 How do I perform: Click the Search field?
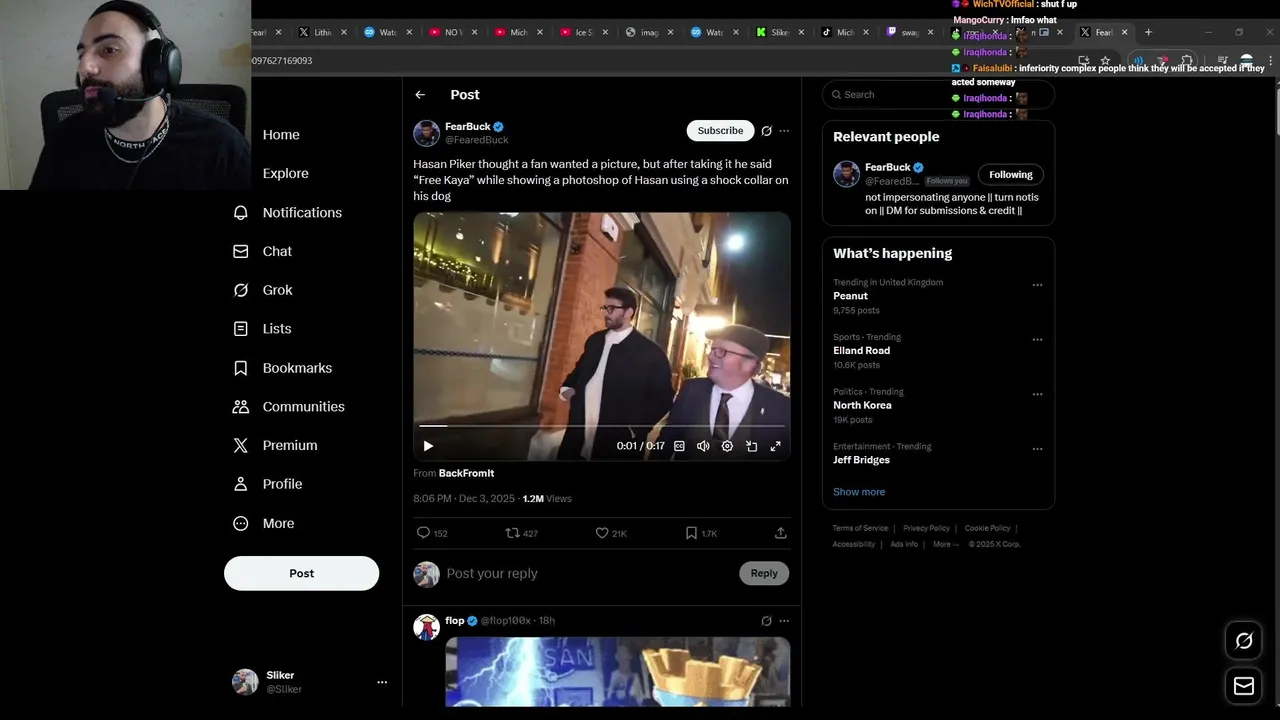(938, 95)
